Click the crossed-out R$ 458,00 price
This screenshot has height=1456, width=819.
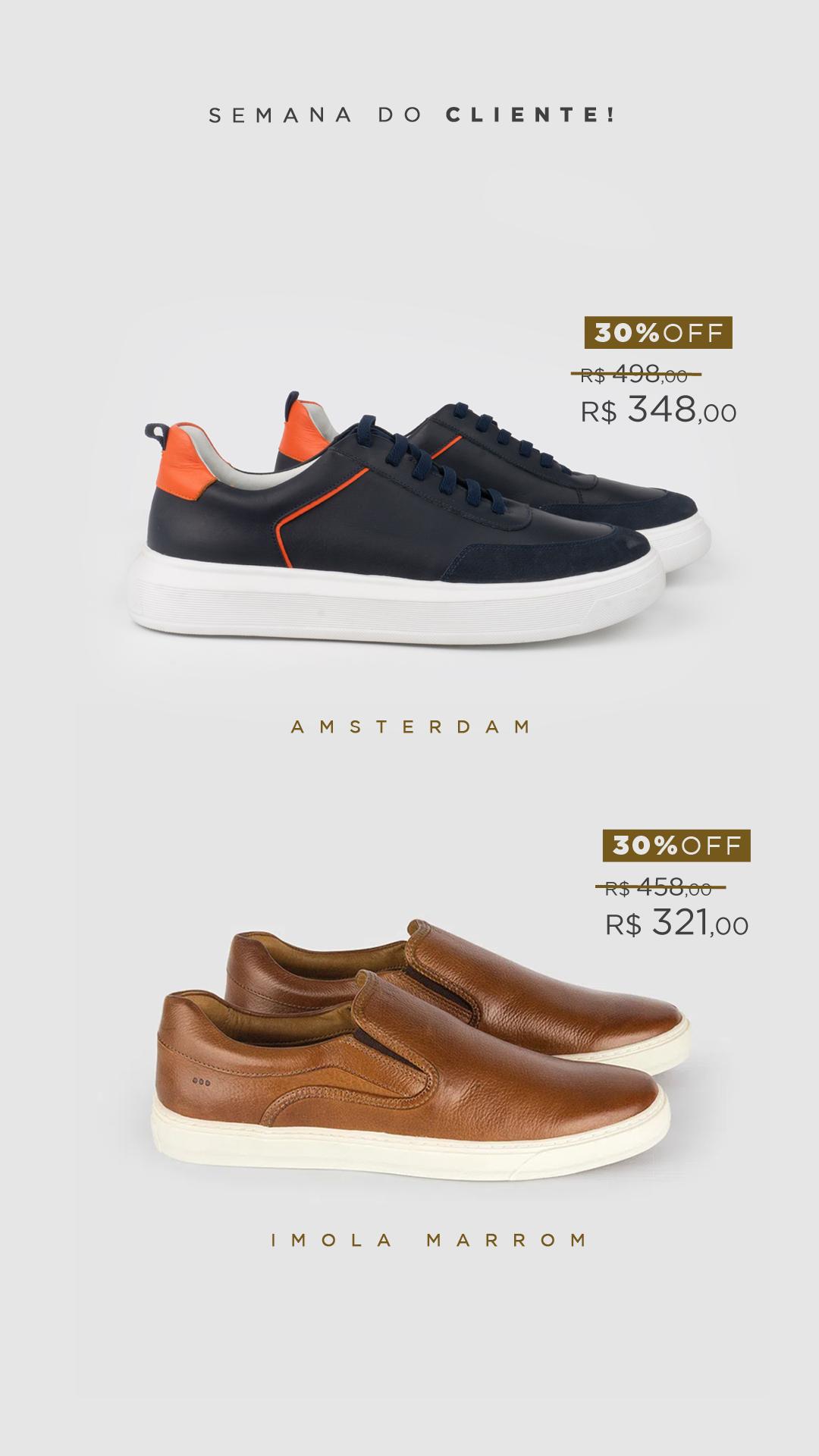coord(660,886)
